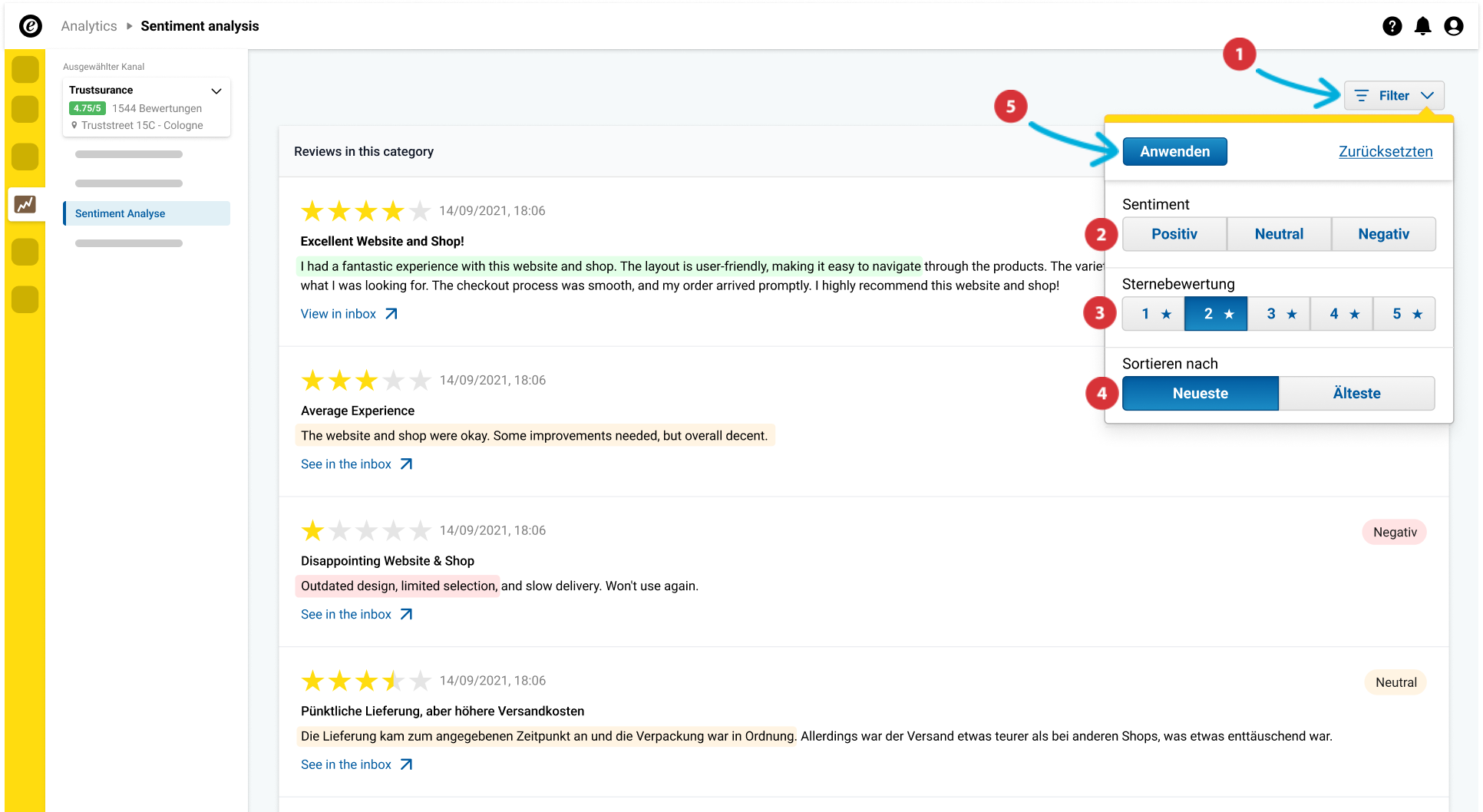This screenshot has height=812, width=1483.
Task: Select the analytics chart sidebar icon
Action: pyautogui.click(x=25, y=204)
